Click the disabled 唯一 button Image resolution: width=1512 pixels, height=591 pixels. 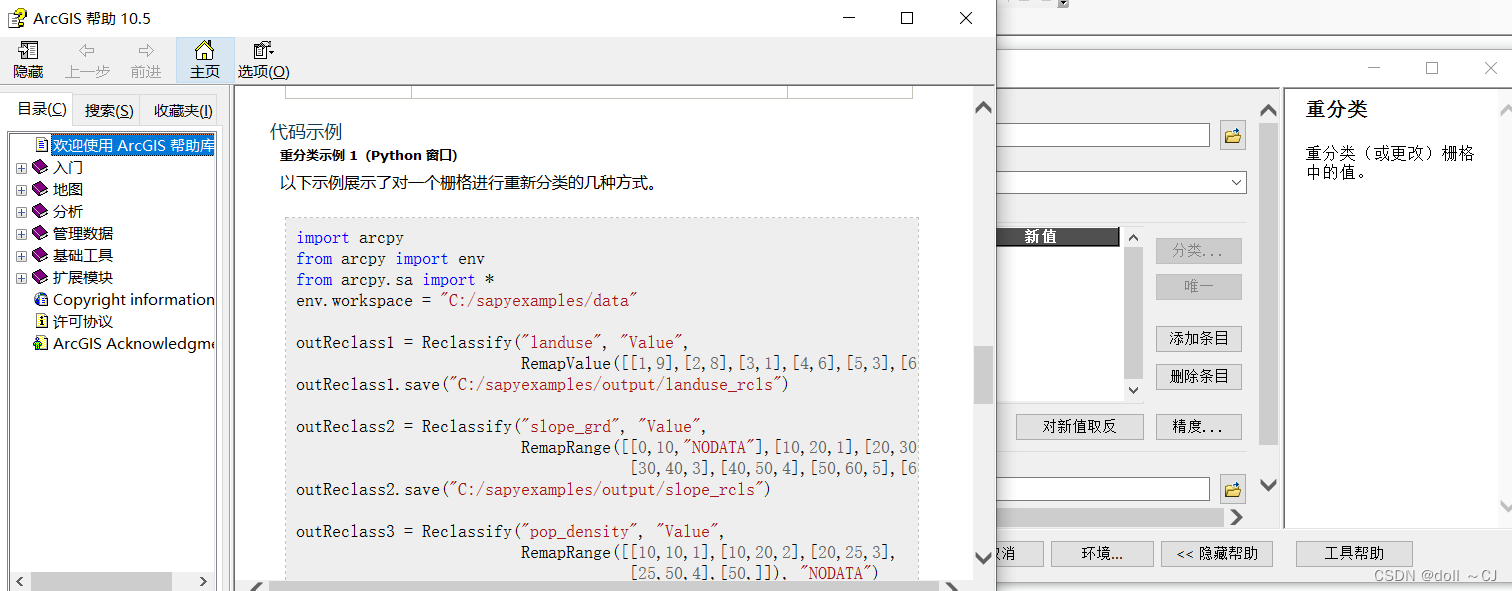[x=1199, y=287]
